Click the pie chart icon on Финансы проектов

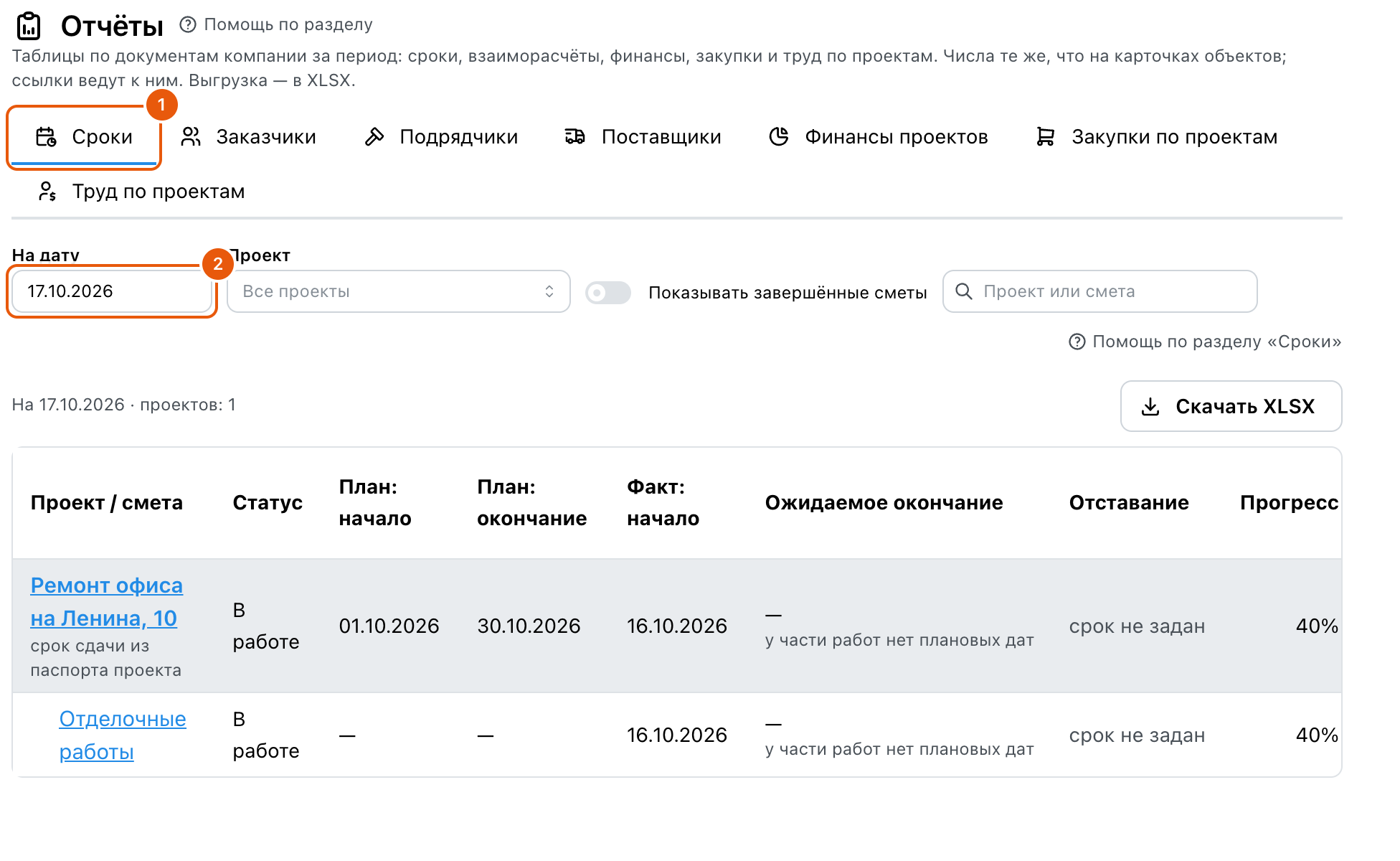click(779, 136)
